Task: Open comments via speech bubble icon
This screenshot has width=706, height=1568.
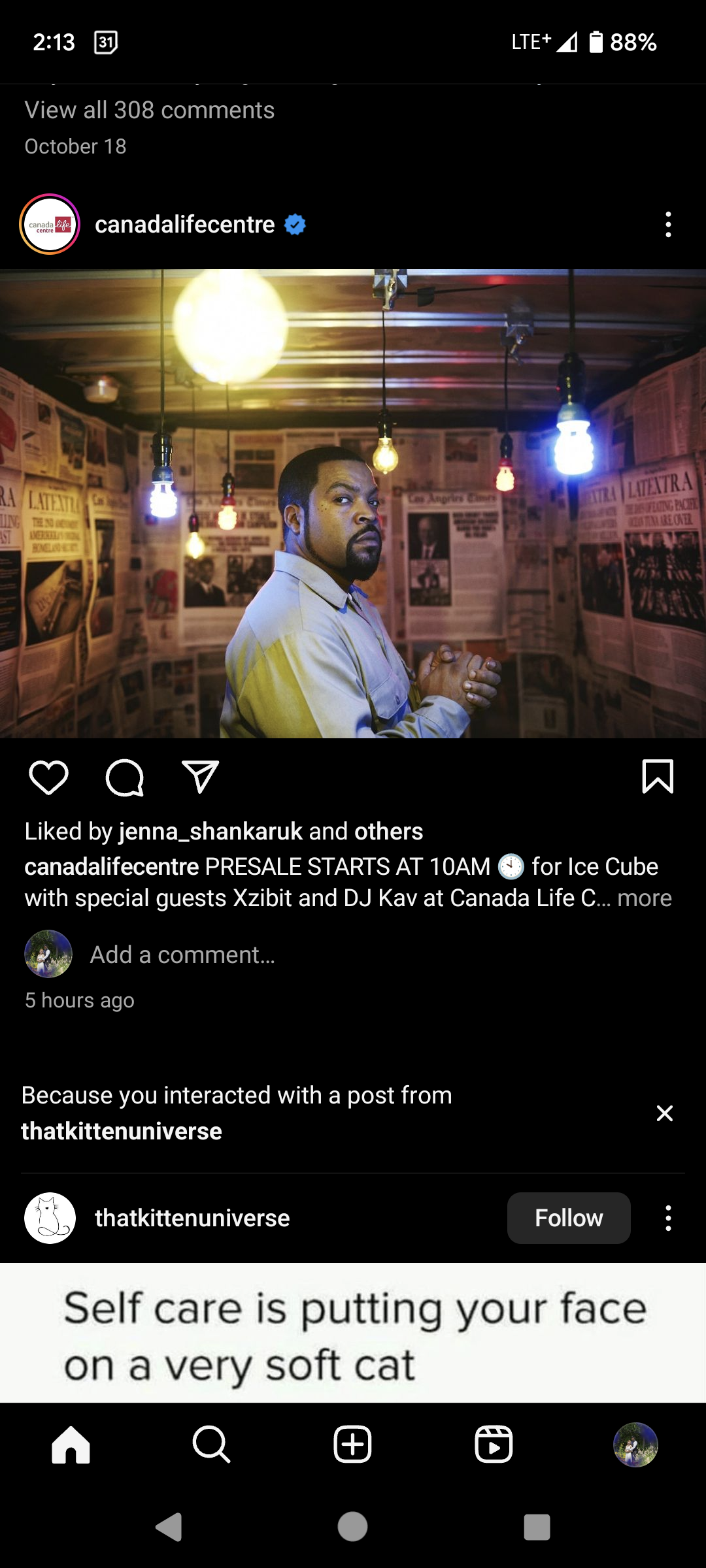Action: (124, 777)
